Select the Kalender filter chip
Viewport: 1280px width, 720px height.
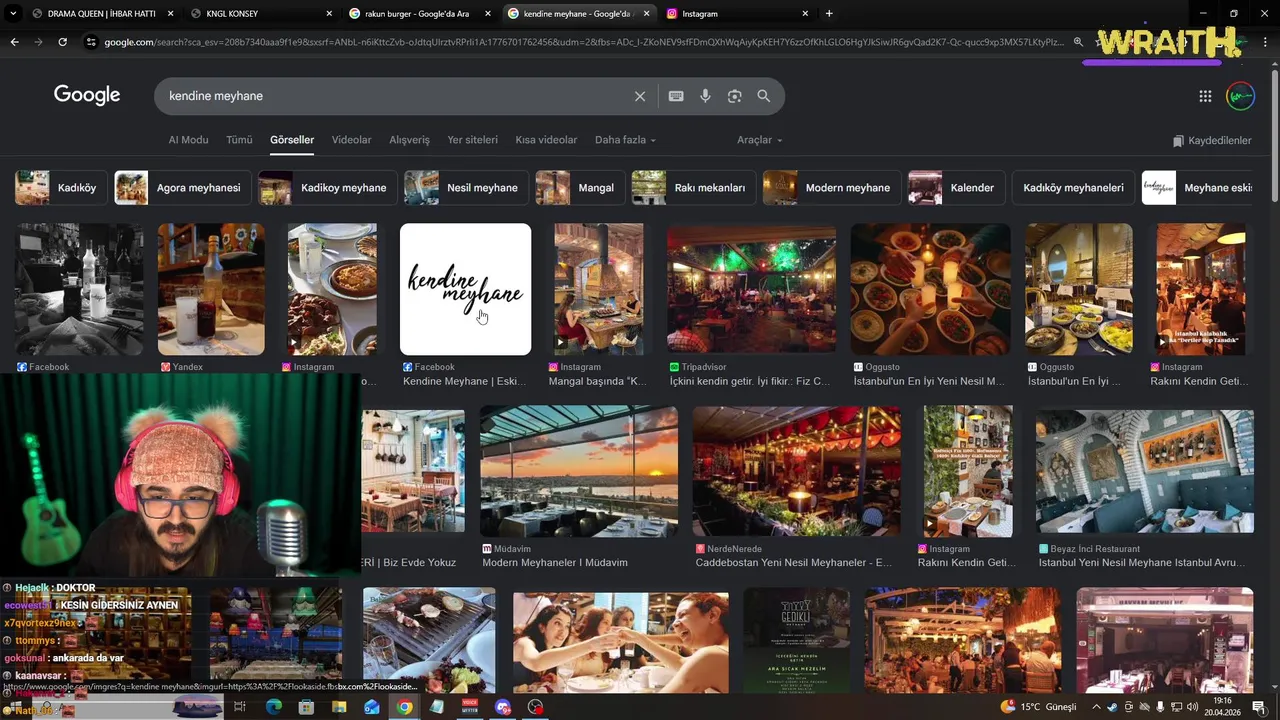click(955, 188)
